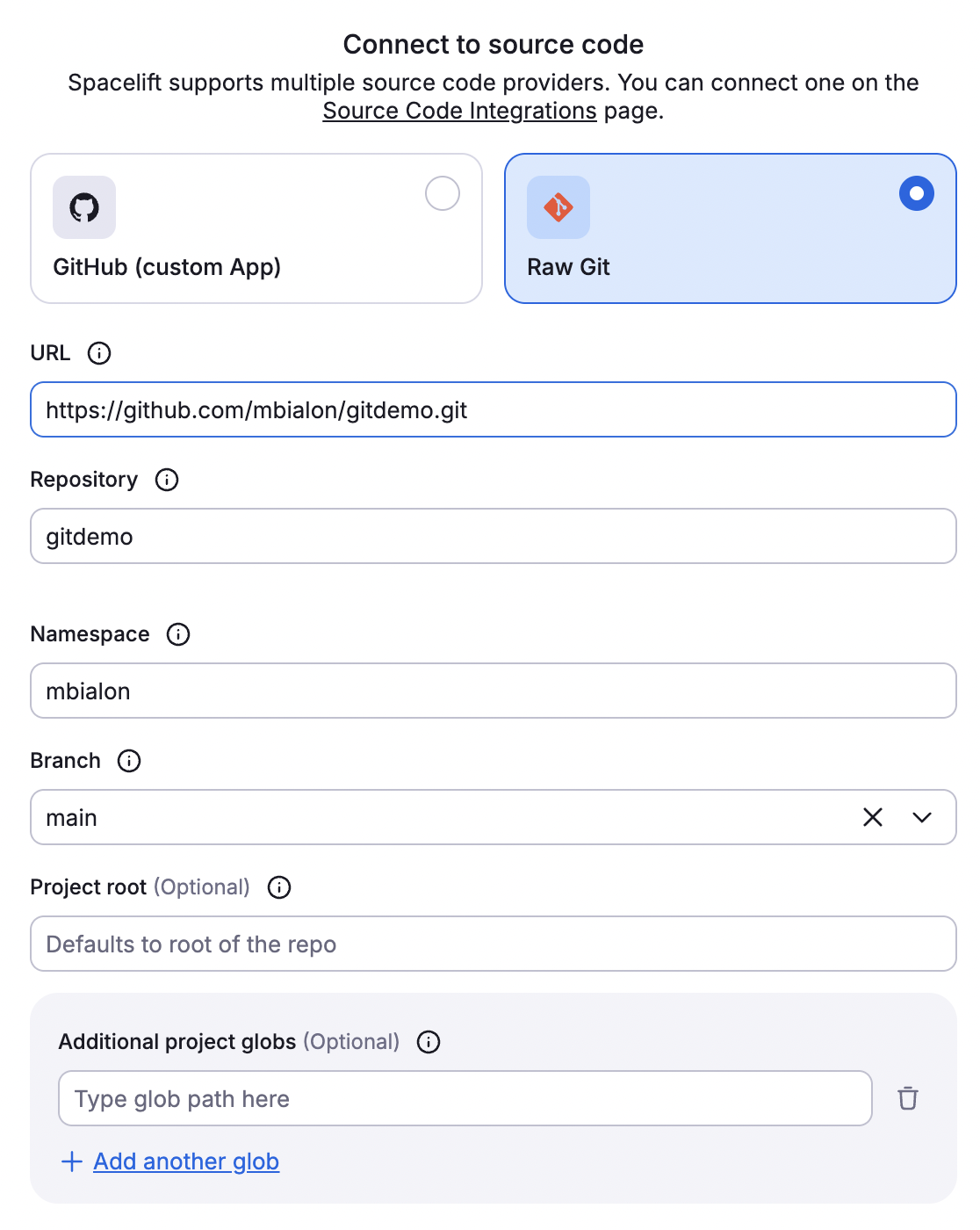This screenshot has width=980, height=1230.
Task: Click the Additional project globs info icon
Action: tap(429, 1042)
